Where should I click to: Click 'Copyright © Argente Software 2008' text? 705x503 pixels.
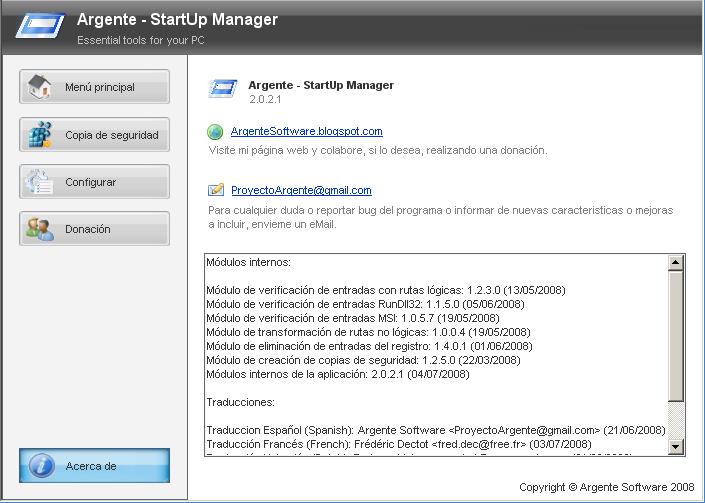coord(607,487)
